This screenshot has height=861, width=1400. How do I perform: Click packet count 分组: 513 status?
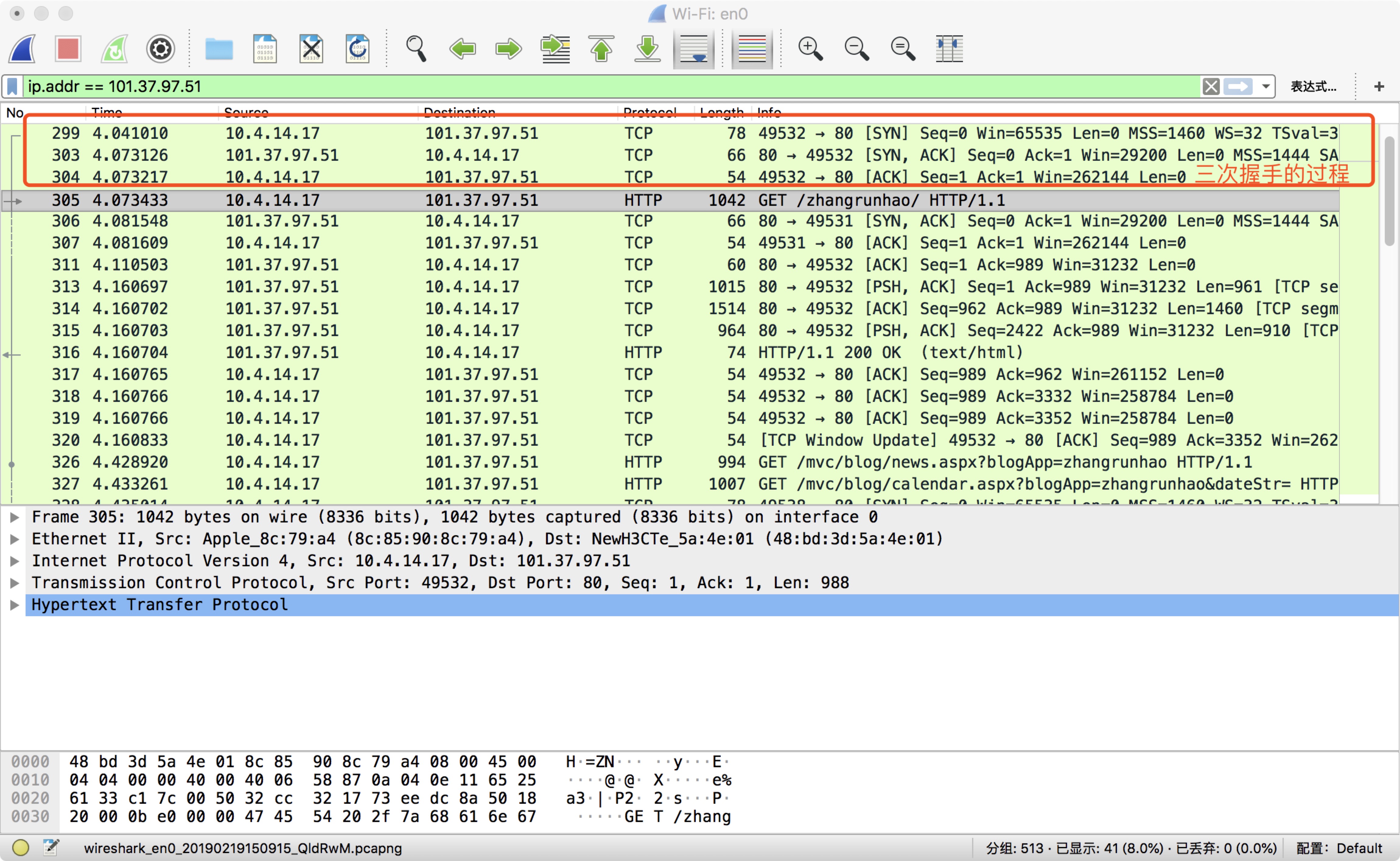point(1015,849)
